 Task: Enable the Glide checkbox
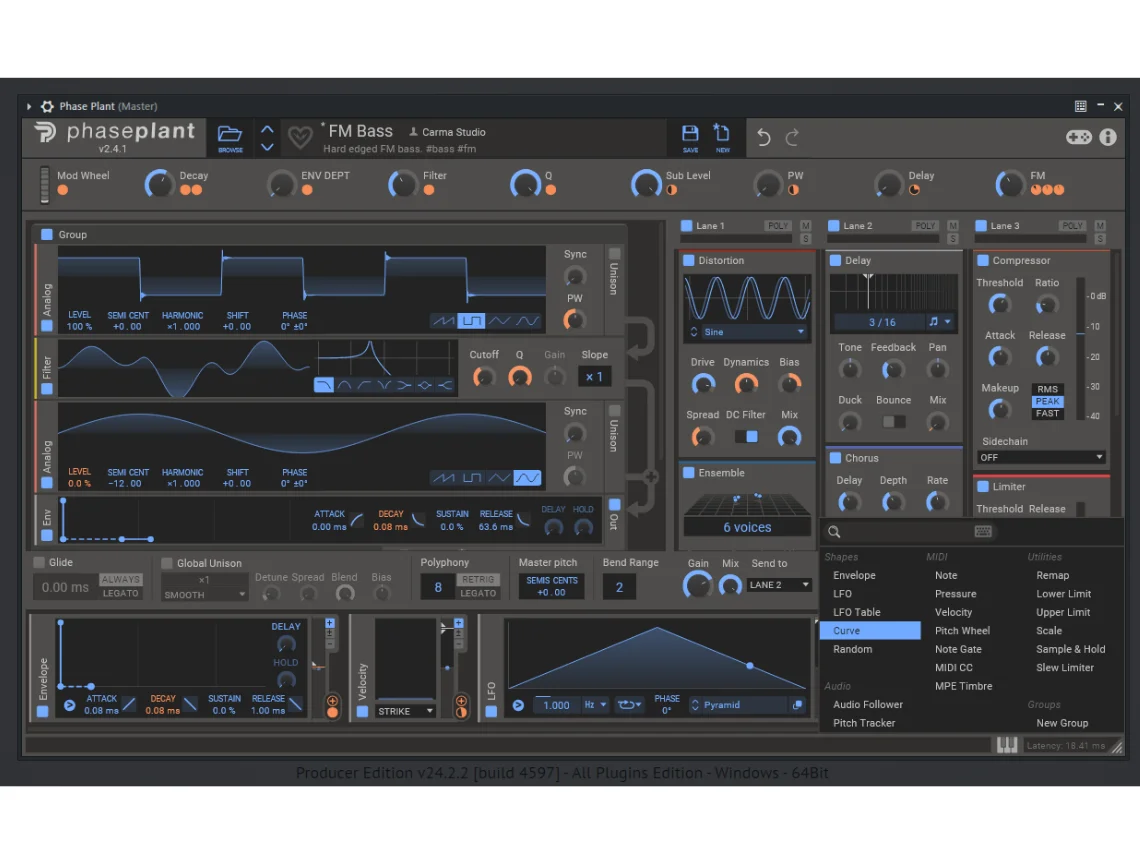(40, 563)
